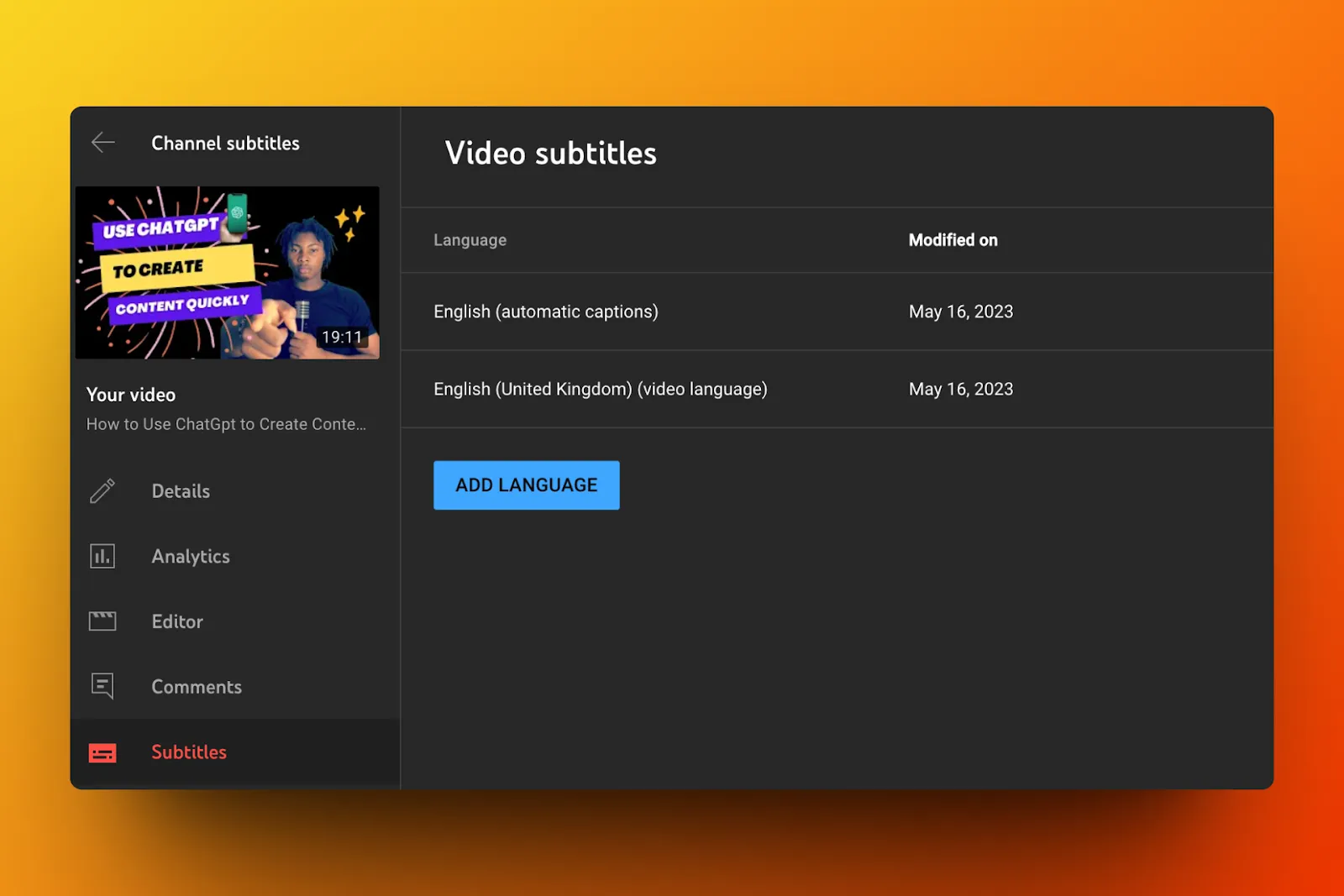Click the 19:11 duration badge
The image size is (1344, 896).
coord(342,337)
